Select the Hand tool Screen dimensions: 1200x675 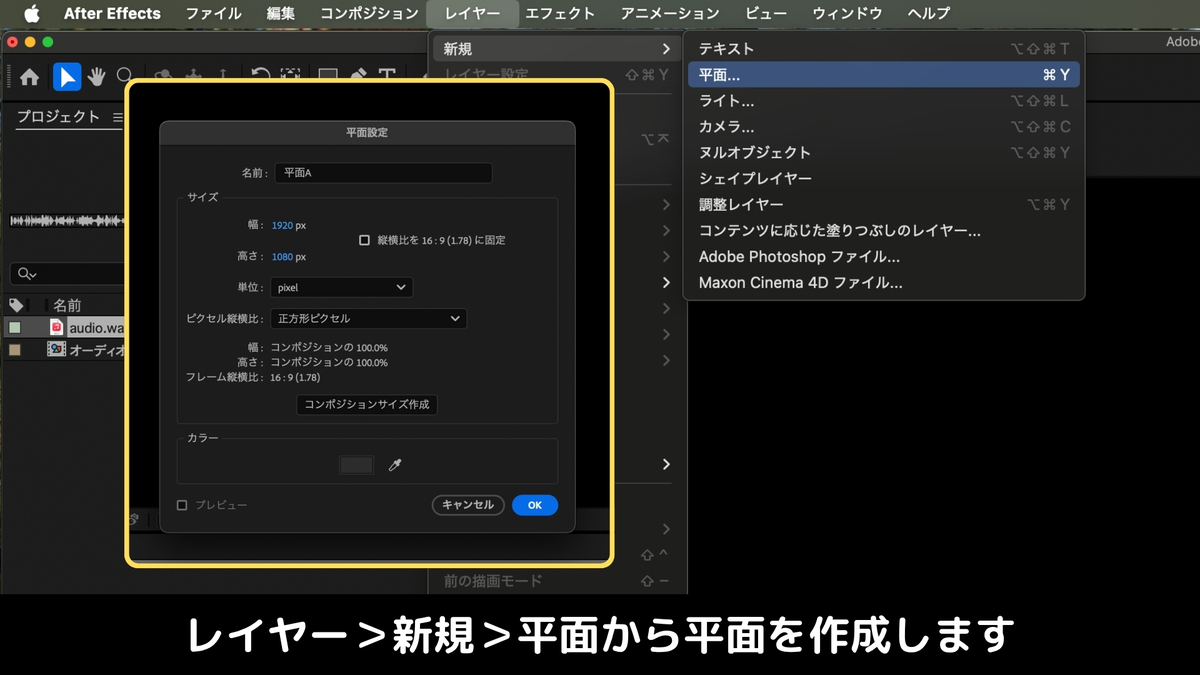[97, 77]
